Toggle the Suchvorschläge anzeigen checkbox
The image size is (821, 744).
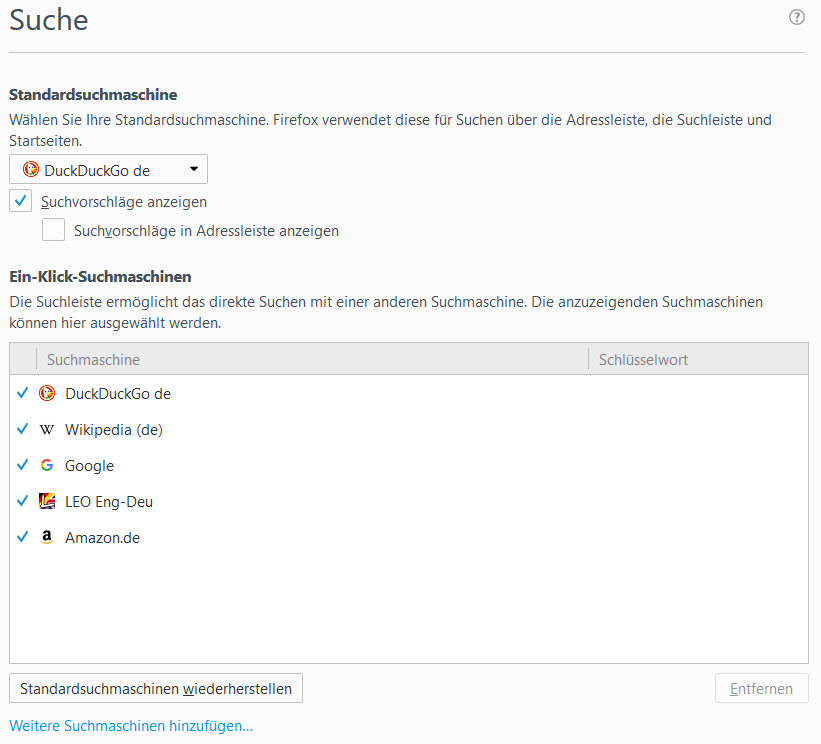(21, 201)
